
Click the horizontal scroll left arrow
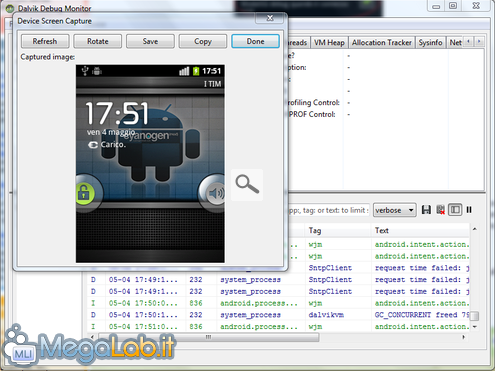92,337
